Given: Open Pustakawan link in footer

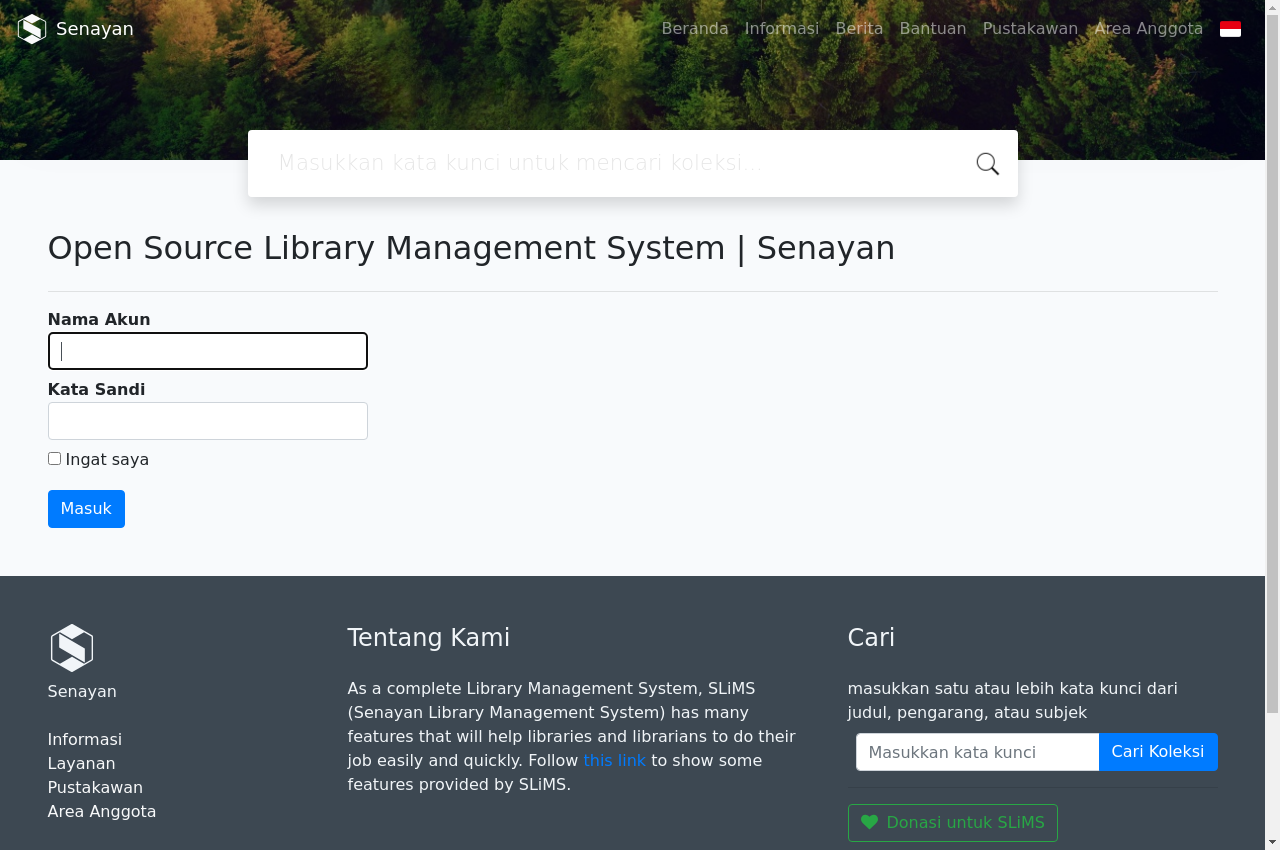Looking at the screenshot, I should [95, 788].
